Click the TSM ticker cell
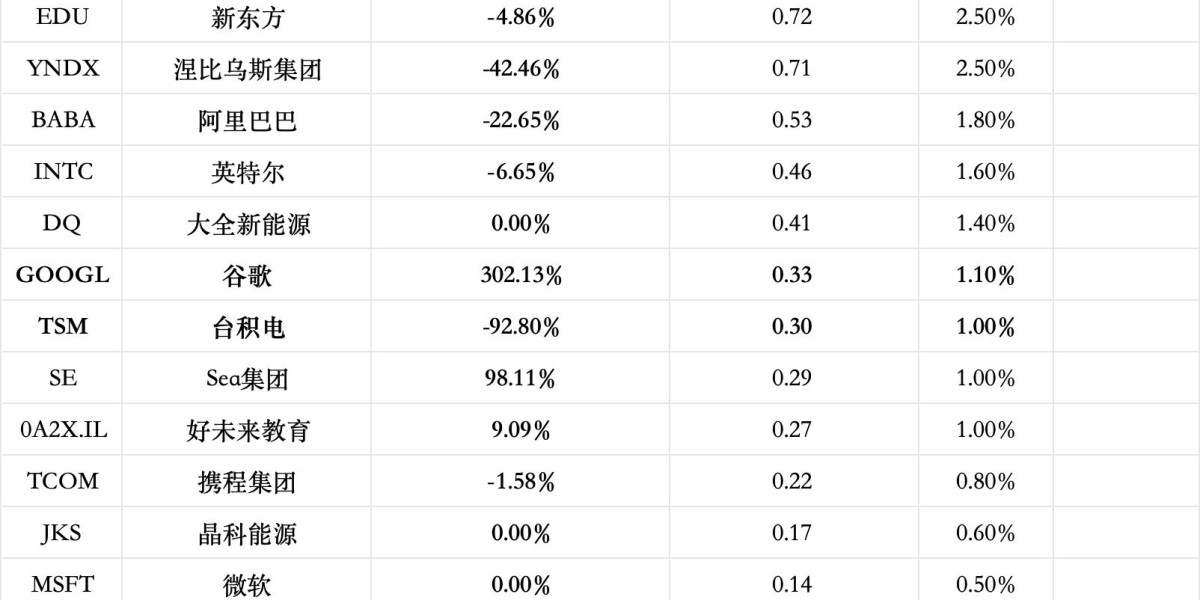Image resolution: width=1200 pixels, height=600 pixels. [62, 326]
